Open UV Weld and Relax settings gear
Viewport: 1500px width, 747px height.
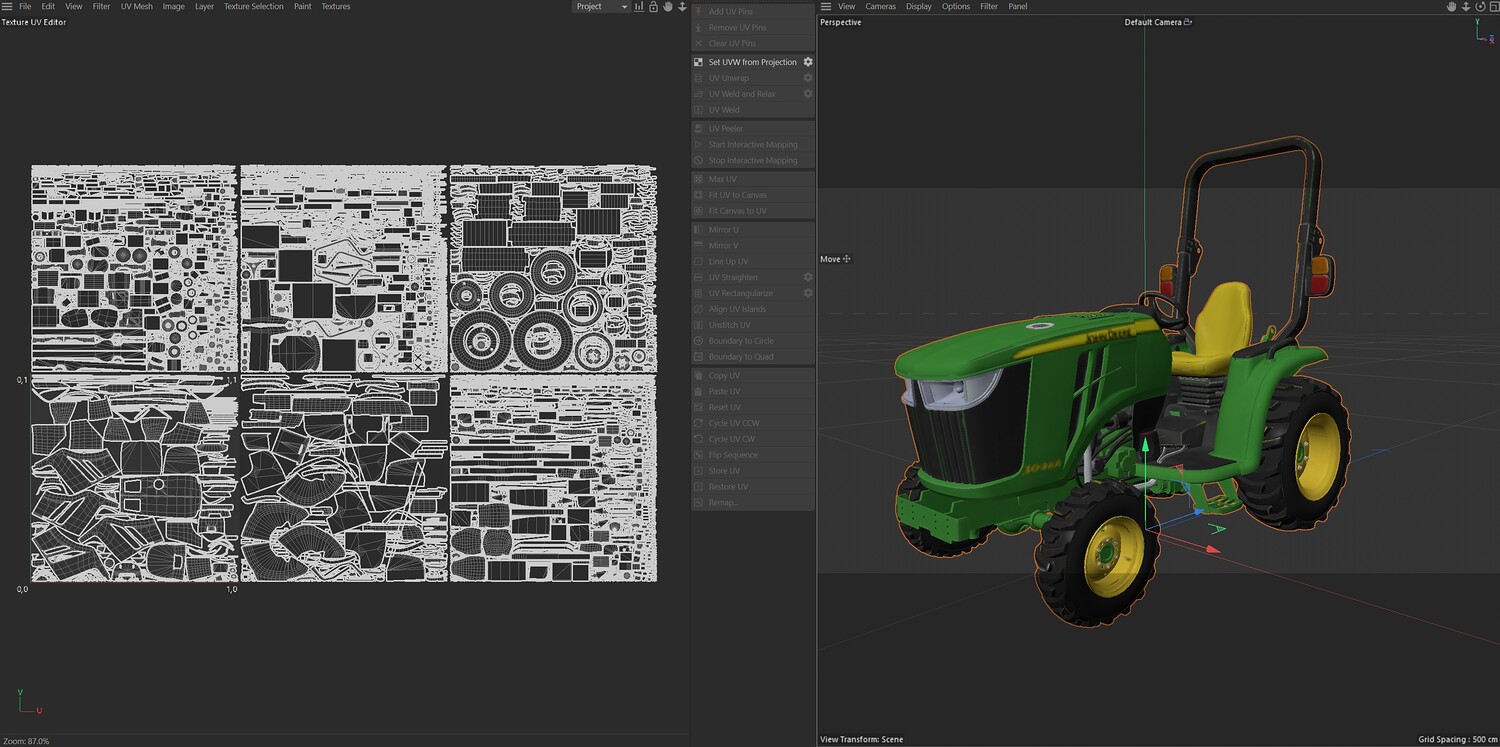(808, 94)
